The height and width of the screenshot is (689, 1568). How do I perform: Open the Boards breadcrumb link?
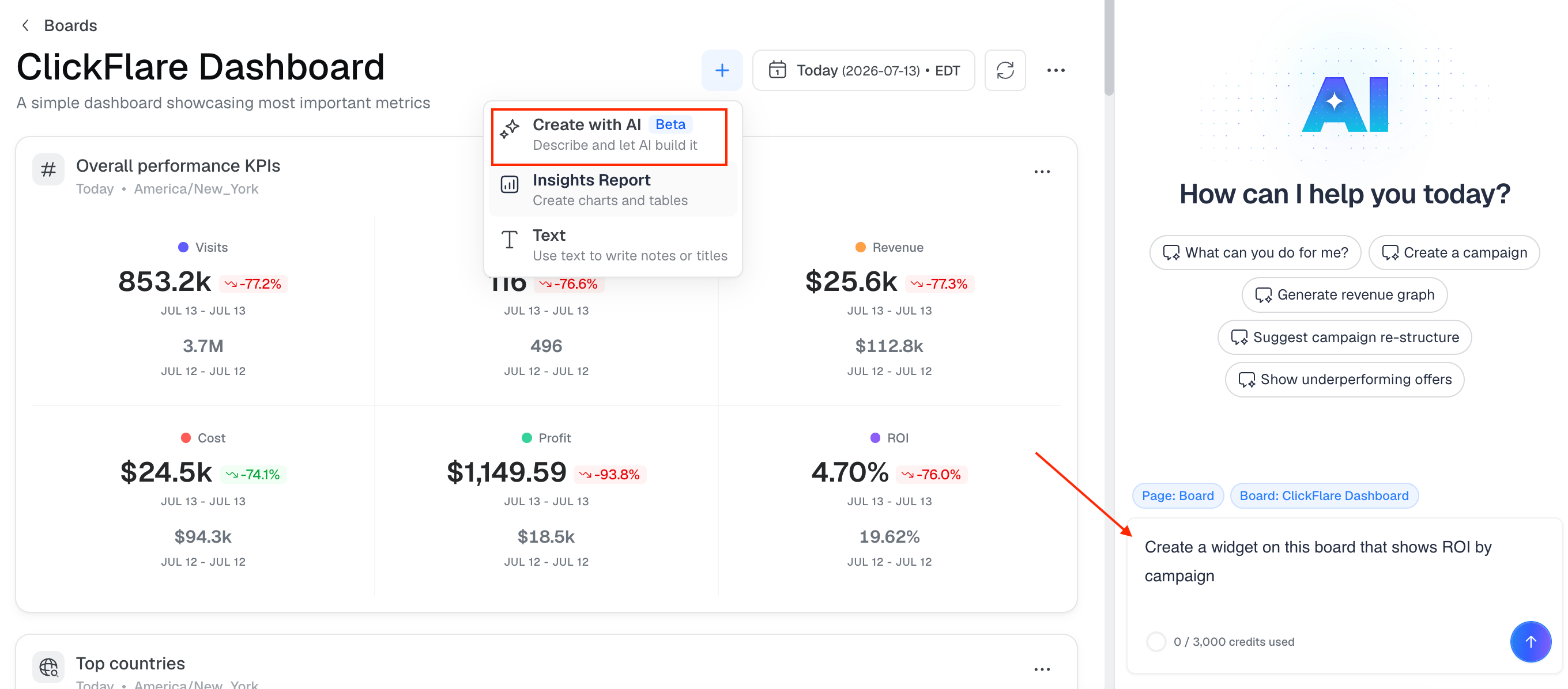[x=70, y=25]
